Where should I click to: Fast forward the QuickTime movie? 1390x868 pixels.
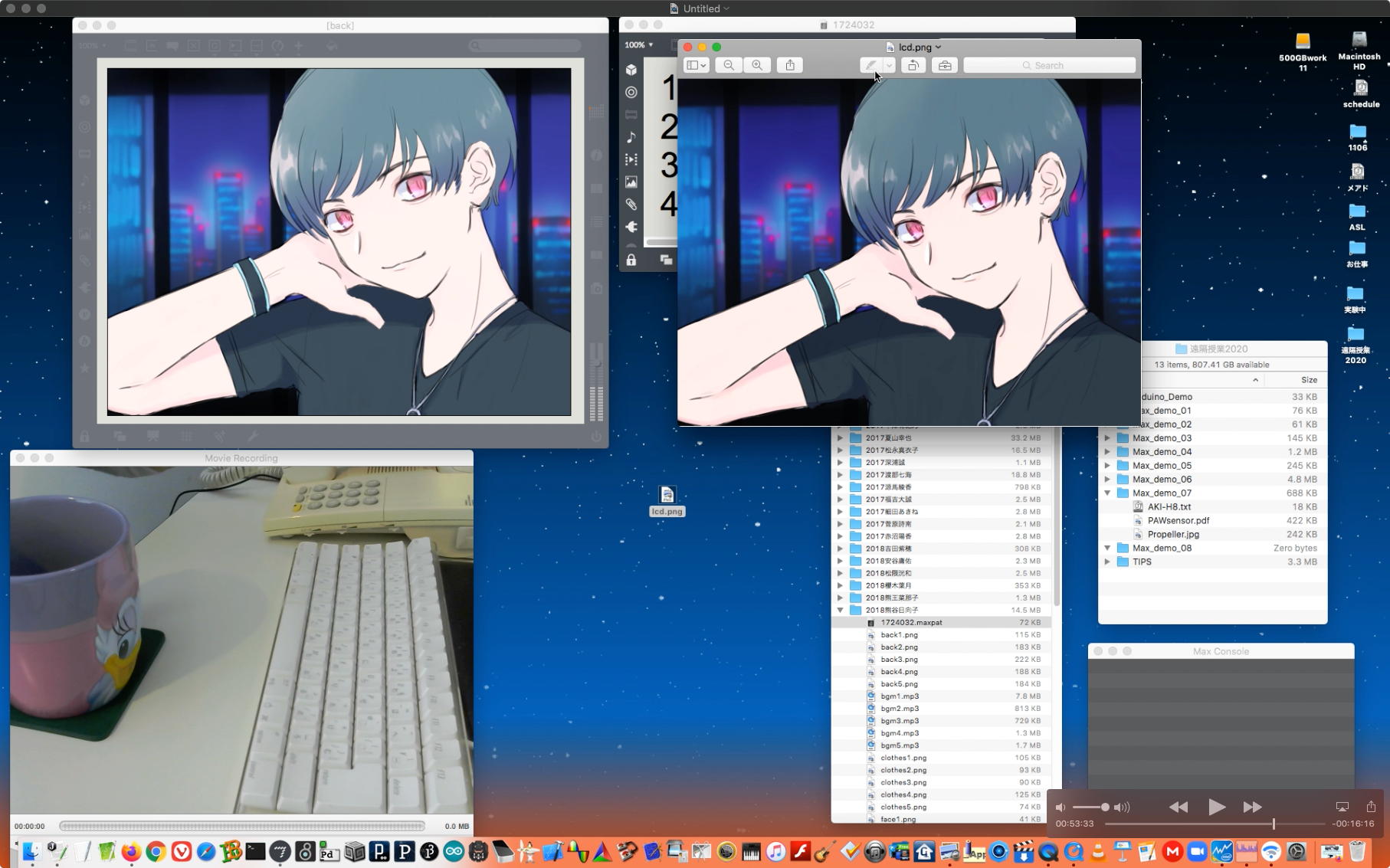[1253, 807]
